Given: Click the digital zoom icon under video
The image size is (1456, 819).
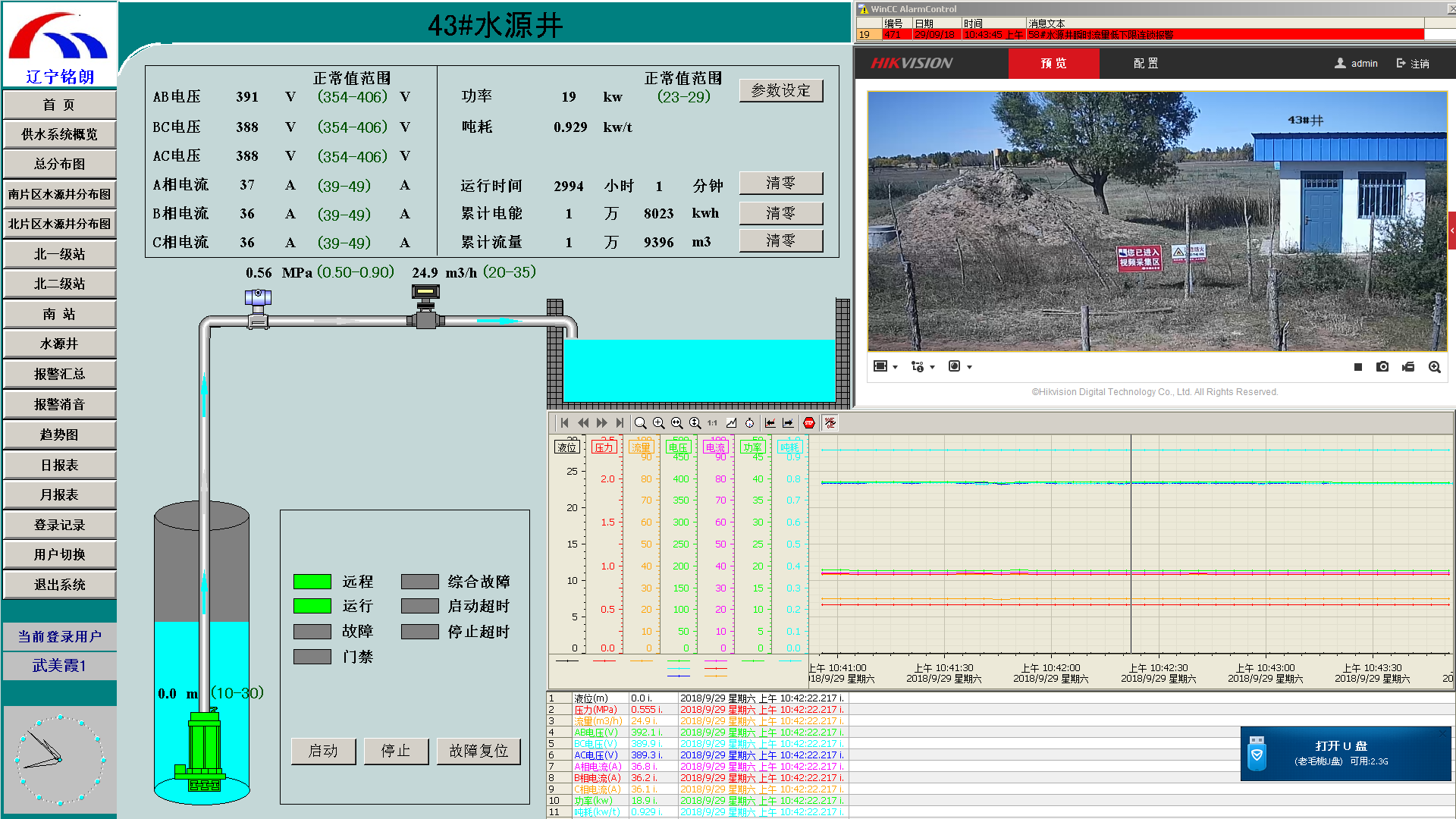Looking at the screenshot, I should point(1434,367).
